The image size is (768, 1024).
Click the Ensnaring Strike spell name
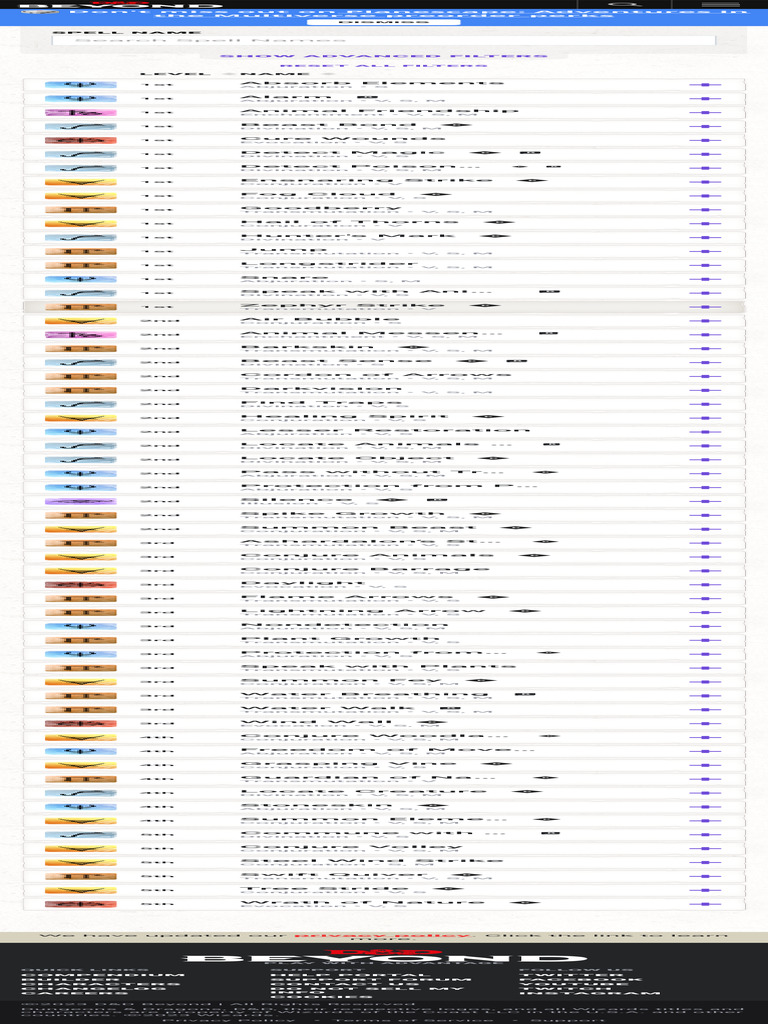pyautogui.click(x=366, y=180)
